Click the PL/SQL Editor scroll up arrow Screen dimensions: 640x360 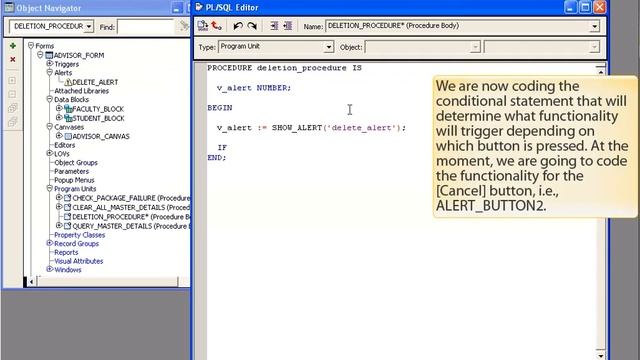point(600,71)
